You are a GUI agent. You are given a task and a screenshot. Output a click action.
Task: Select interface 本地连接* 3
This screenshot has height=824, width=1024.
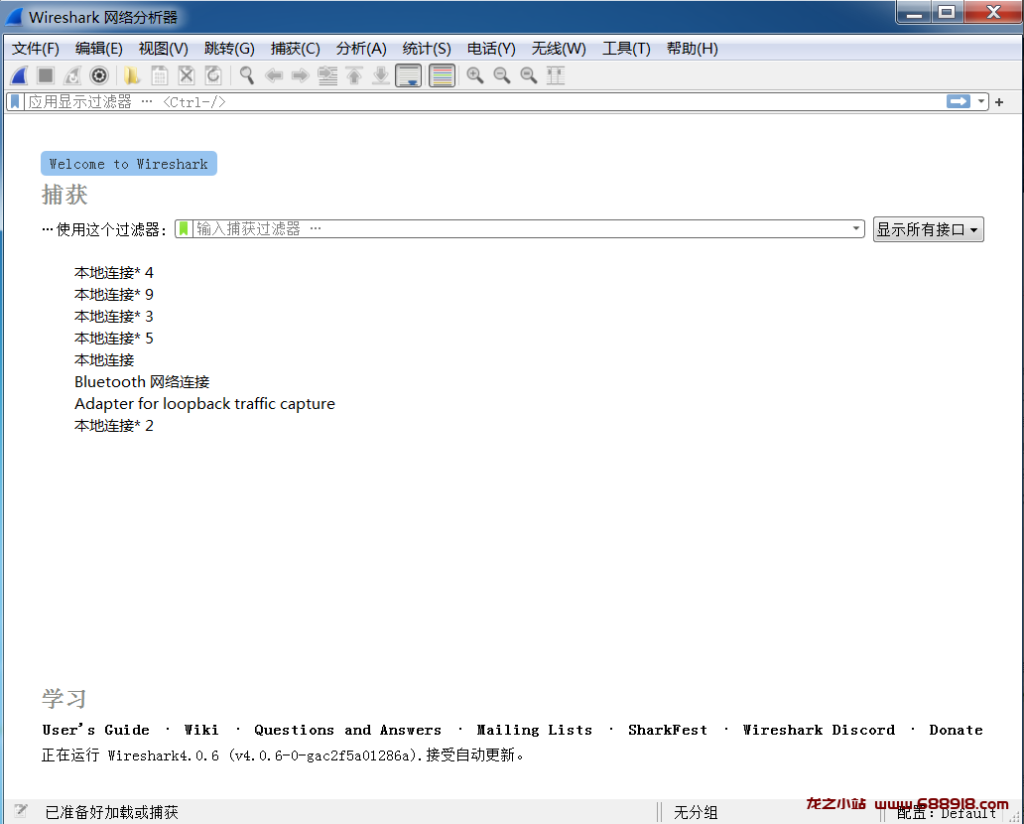point(114,316)
